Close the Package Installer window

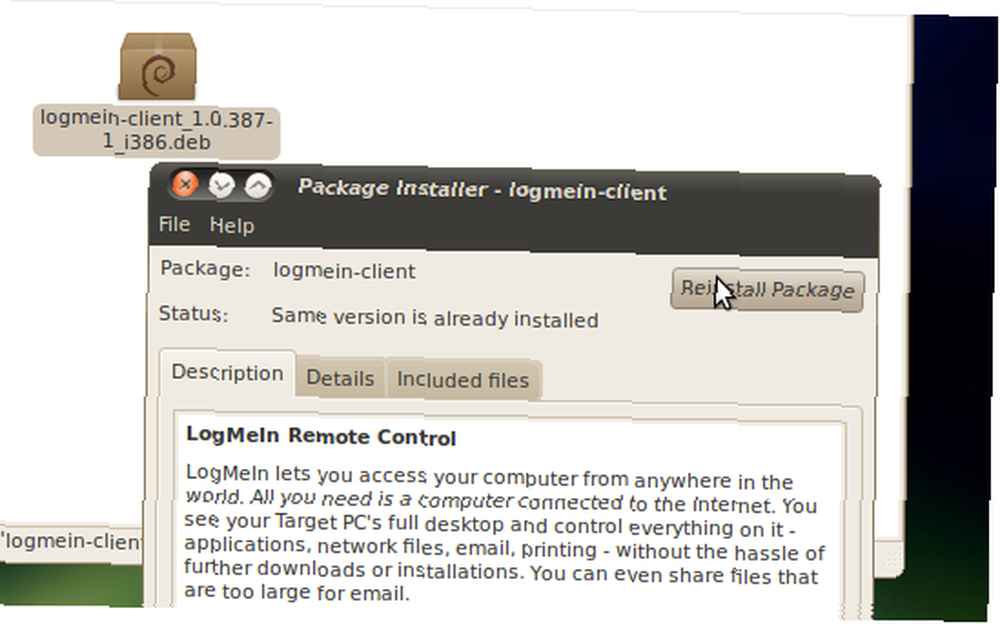pyautogui.click(x=185, y=185)
